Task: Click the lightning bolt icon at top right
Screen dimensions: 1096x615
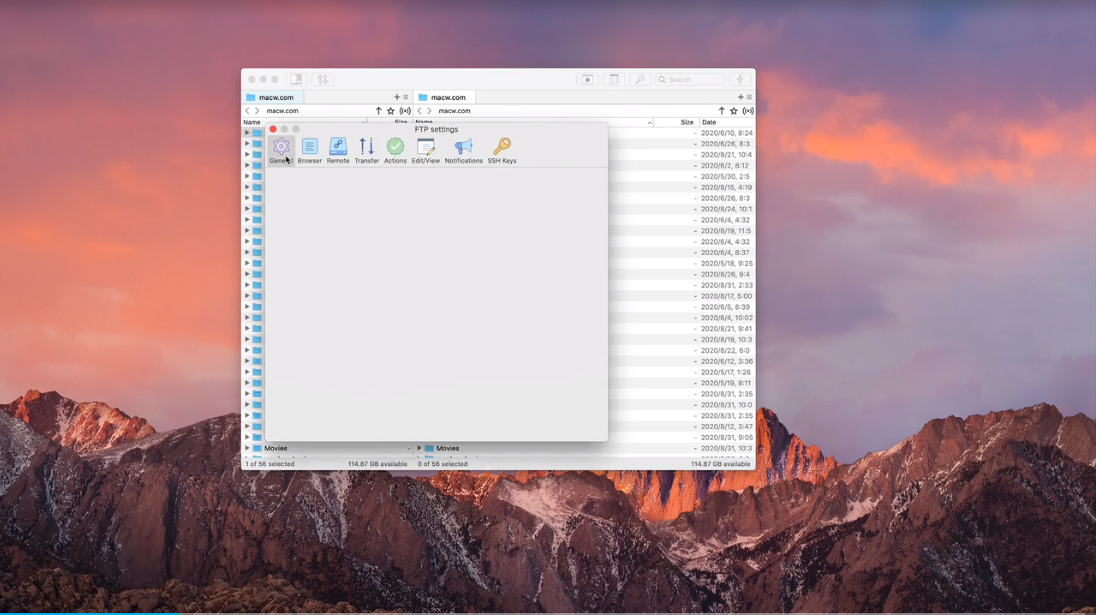Action: point(739,78)
